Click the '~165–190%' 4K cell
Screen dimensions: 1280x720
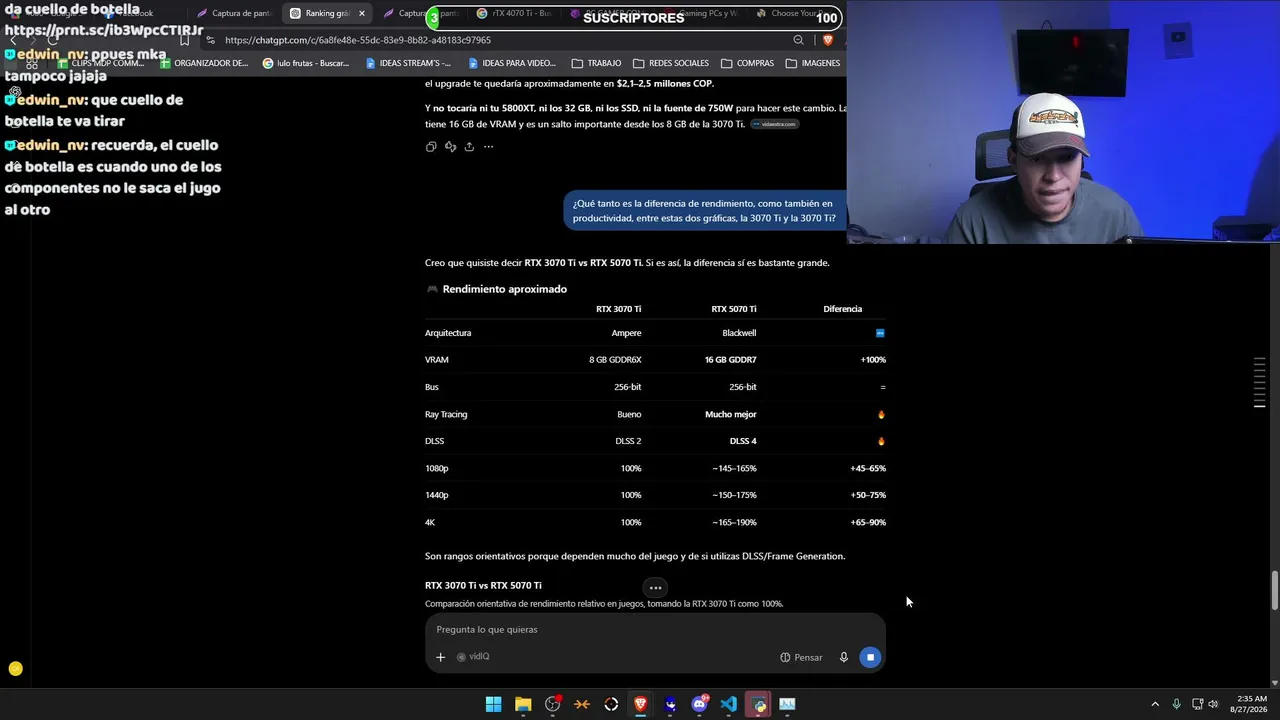(x=734, y=522)
